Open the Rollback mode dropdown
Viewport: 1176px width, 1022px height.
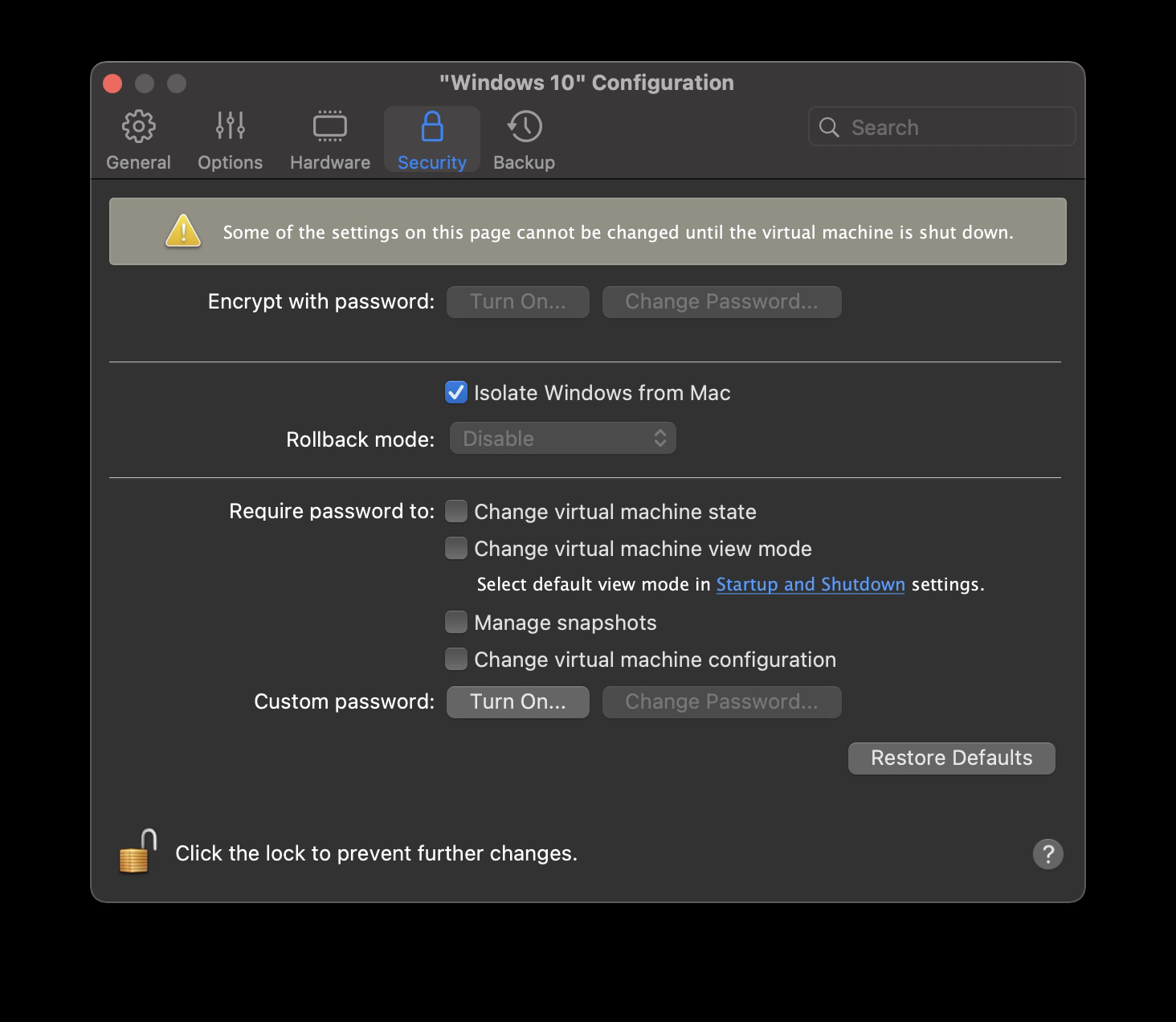tap(562, 438)
